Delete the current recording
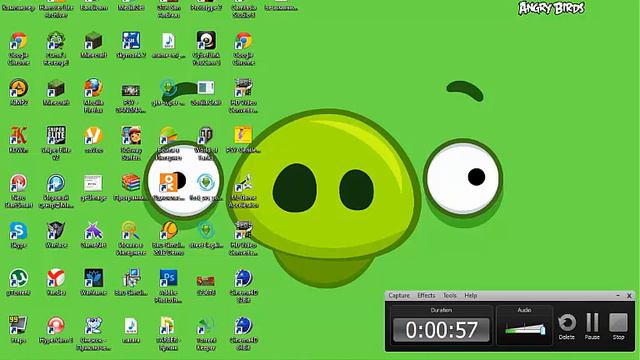The width and height of the screenshot is (640, 360). (x=567, y=327)
